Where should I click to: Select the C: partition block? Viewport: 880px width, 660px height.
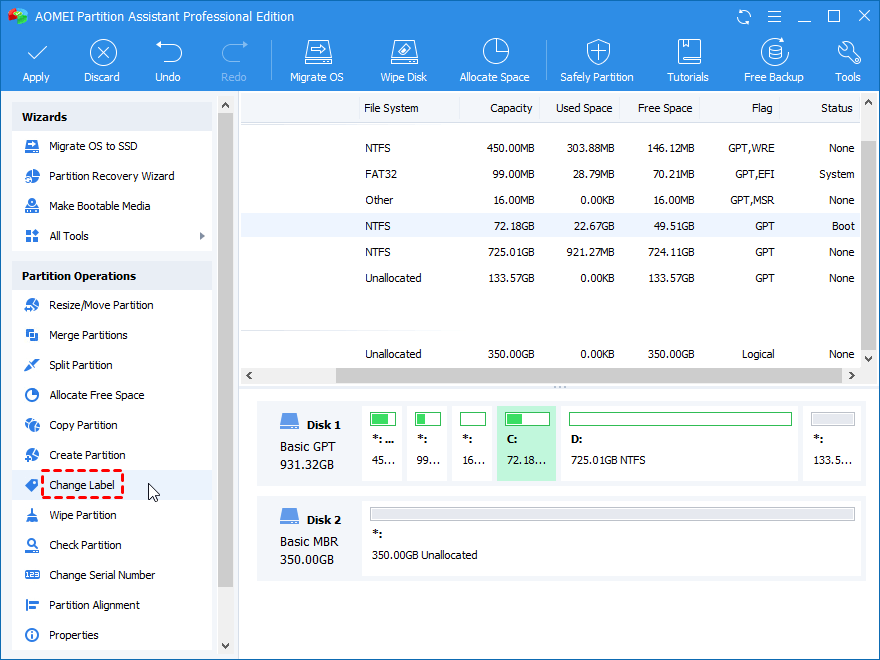[526, 443]
